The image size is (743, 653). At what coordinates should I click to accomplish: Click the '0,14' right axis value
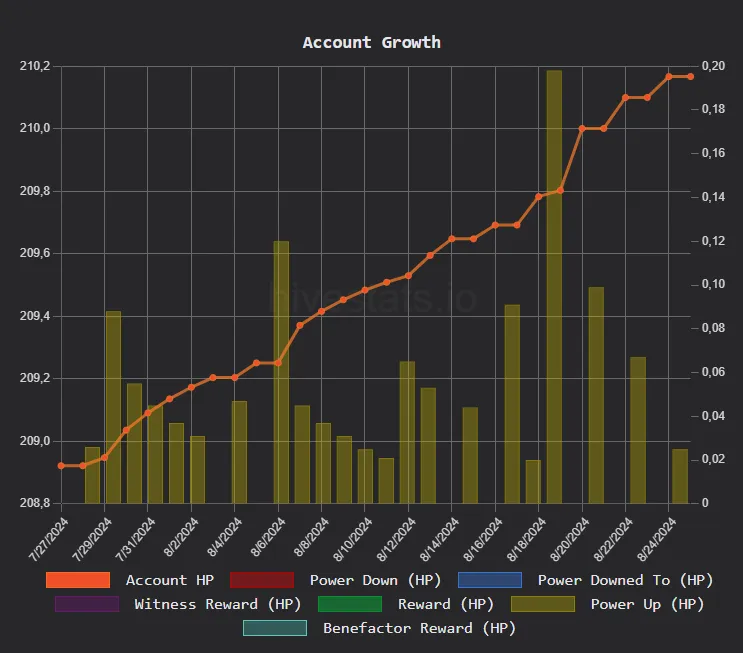713,197
